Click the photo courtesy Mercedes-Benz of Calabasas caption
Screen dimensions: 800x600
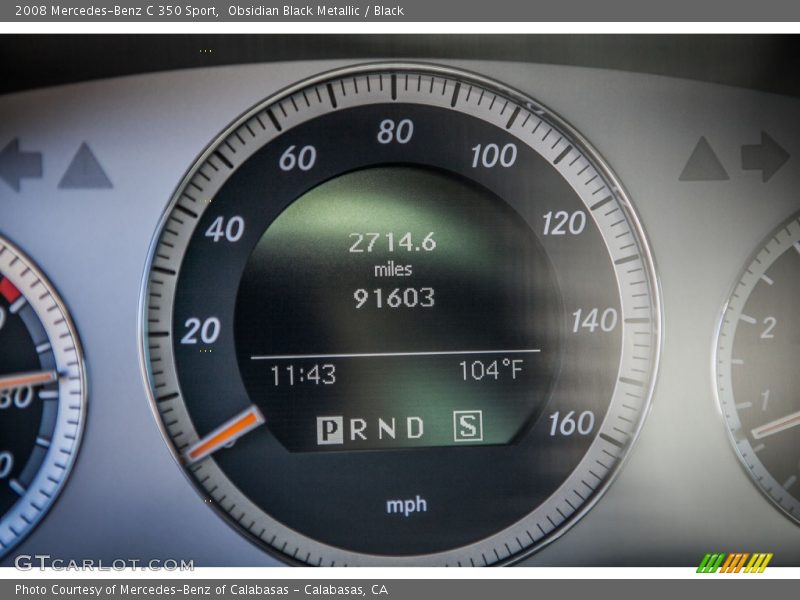click(x=201, y=590)
